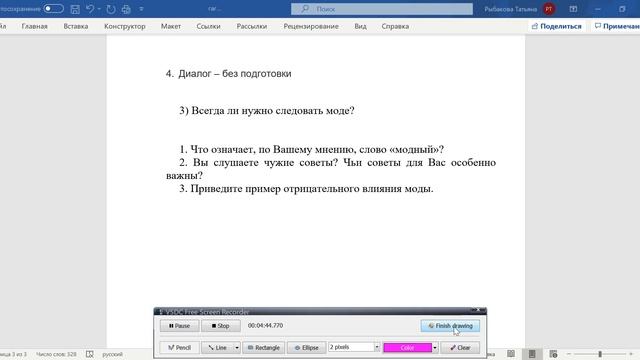
Task: Click the Clear drawing button
Action: tap(460, 347)
